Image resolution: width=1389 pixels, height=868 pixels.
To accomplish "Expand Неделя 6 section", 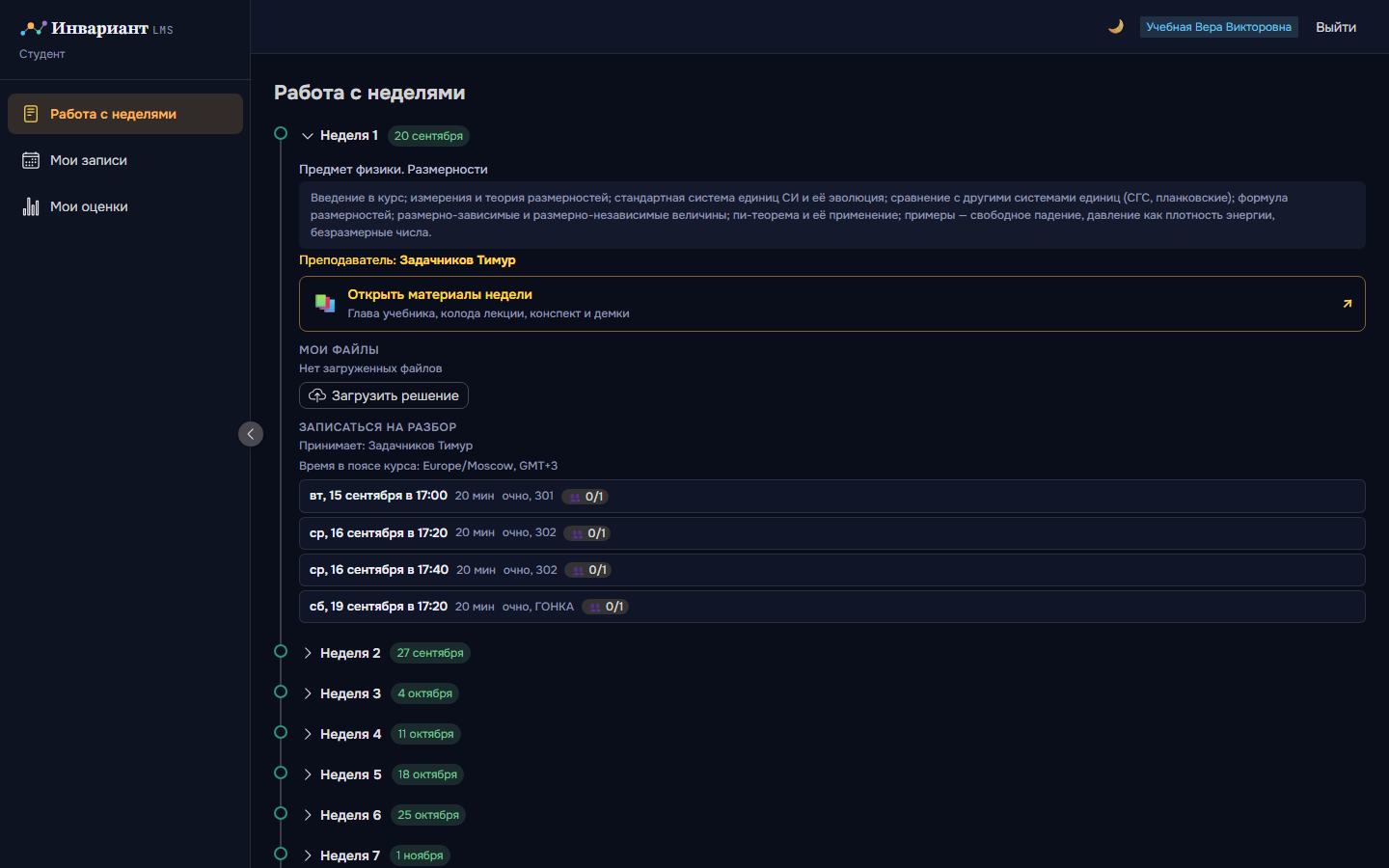I will (308, 815).
